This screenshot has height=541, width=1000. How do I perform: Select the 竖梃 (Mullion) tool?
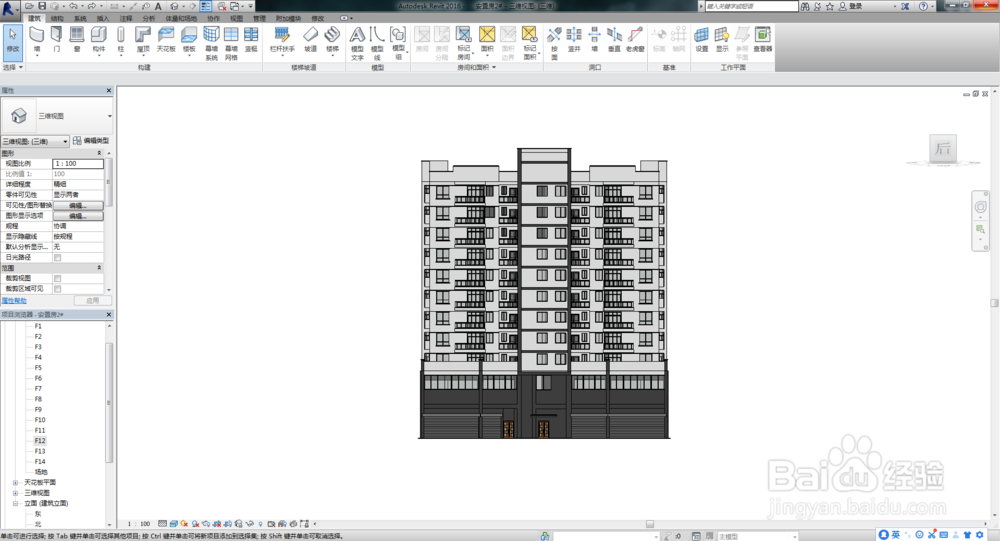pos(251,40)
